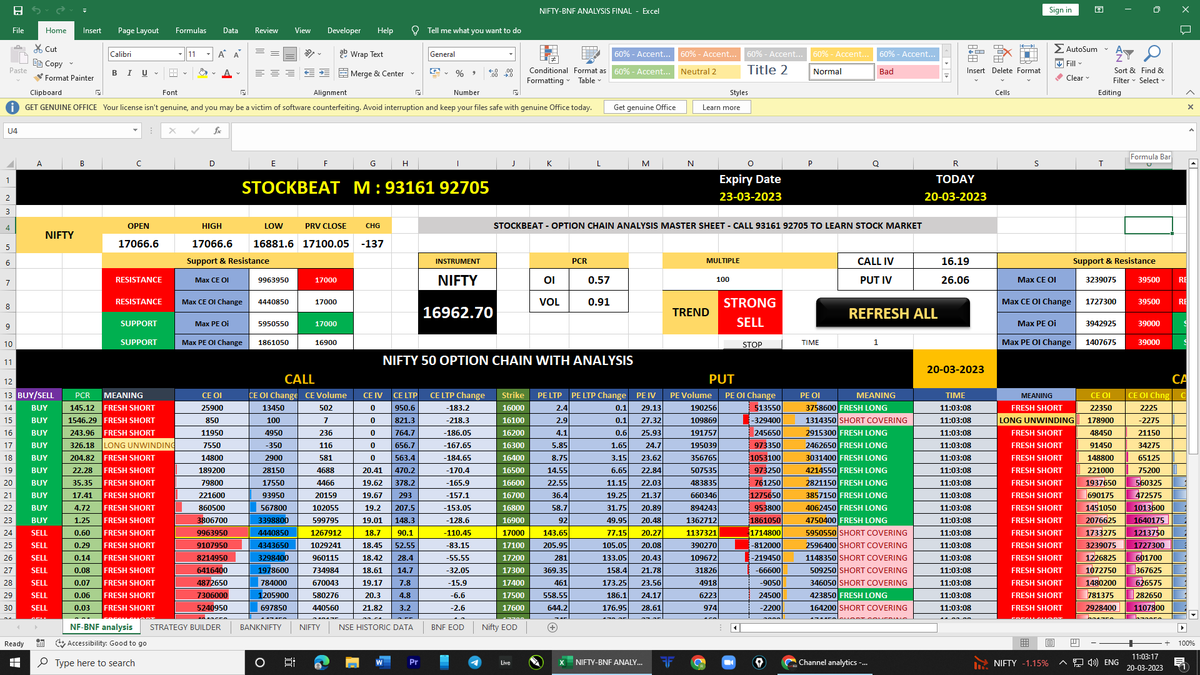This screenshot has height=675, width=1200.
Task: Toggle Wrap Text
Action: coord(362,54)
